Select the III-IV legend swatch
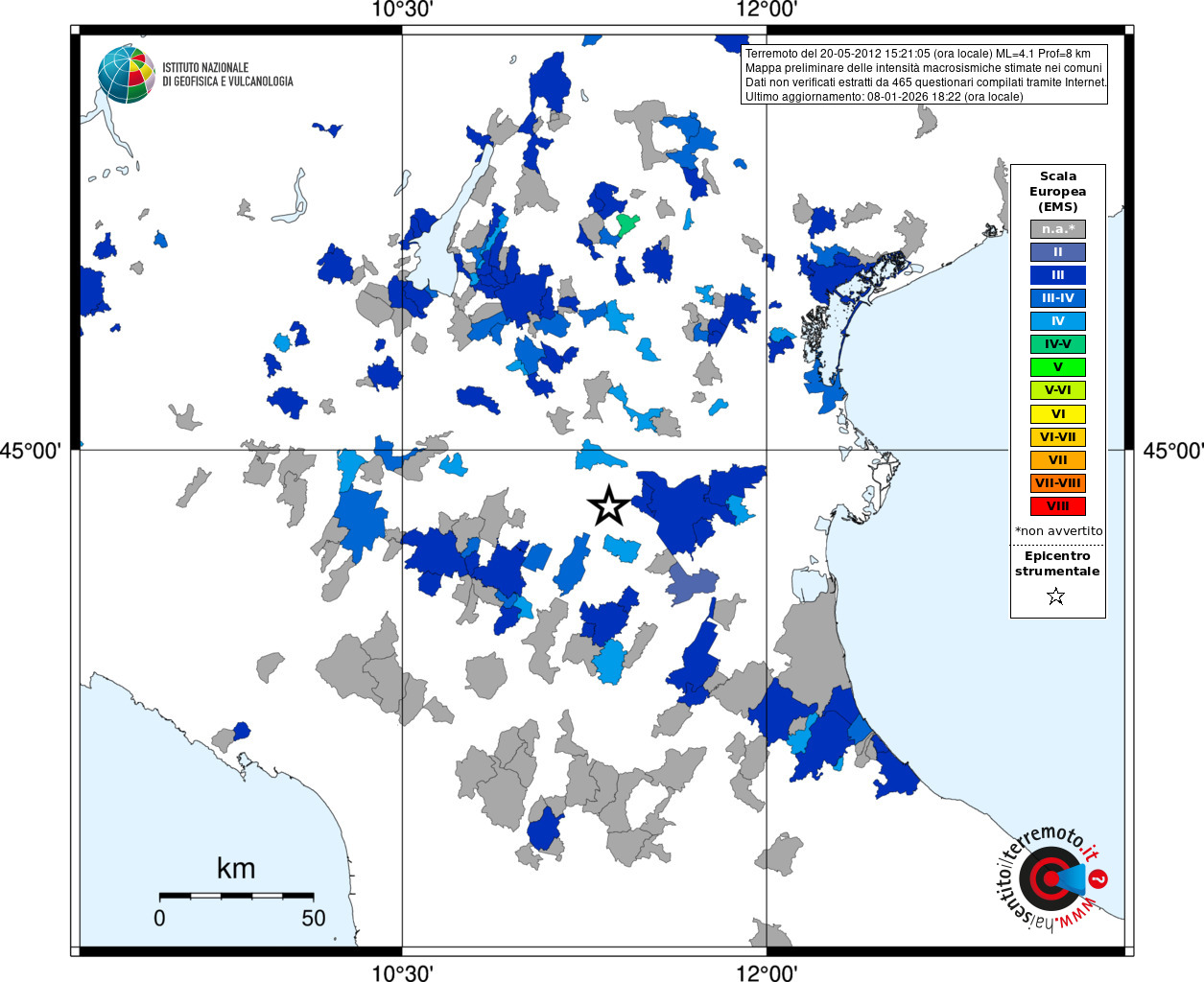This screenshot has height=982, width=1204. coord(1057,298)
